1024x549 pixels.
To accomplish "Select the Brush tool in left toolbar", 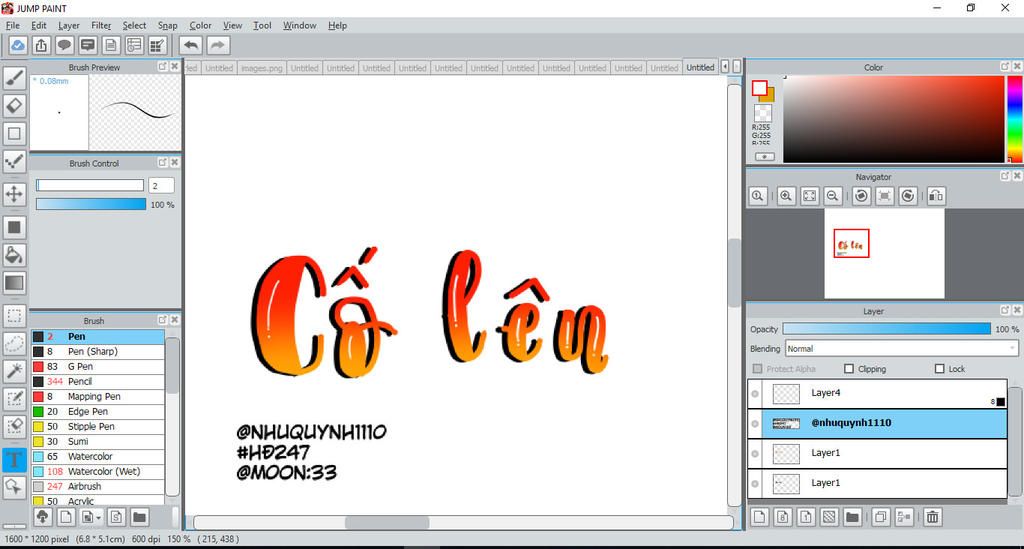I will [14, 78].
